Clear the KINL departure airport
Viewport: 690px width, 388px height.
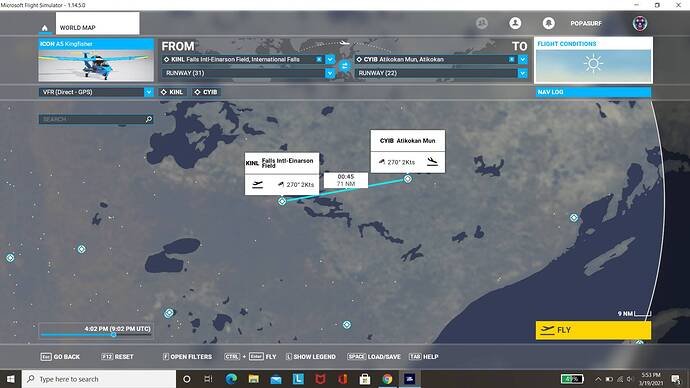click(x=319, y=59)
